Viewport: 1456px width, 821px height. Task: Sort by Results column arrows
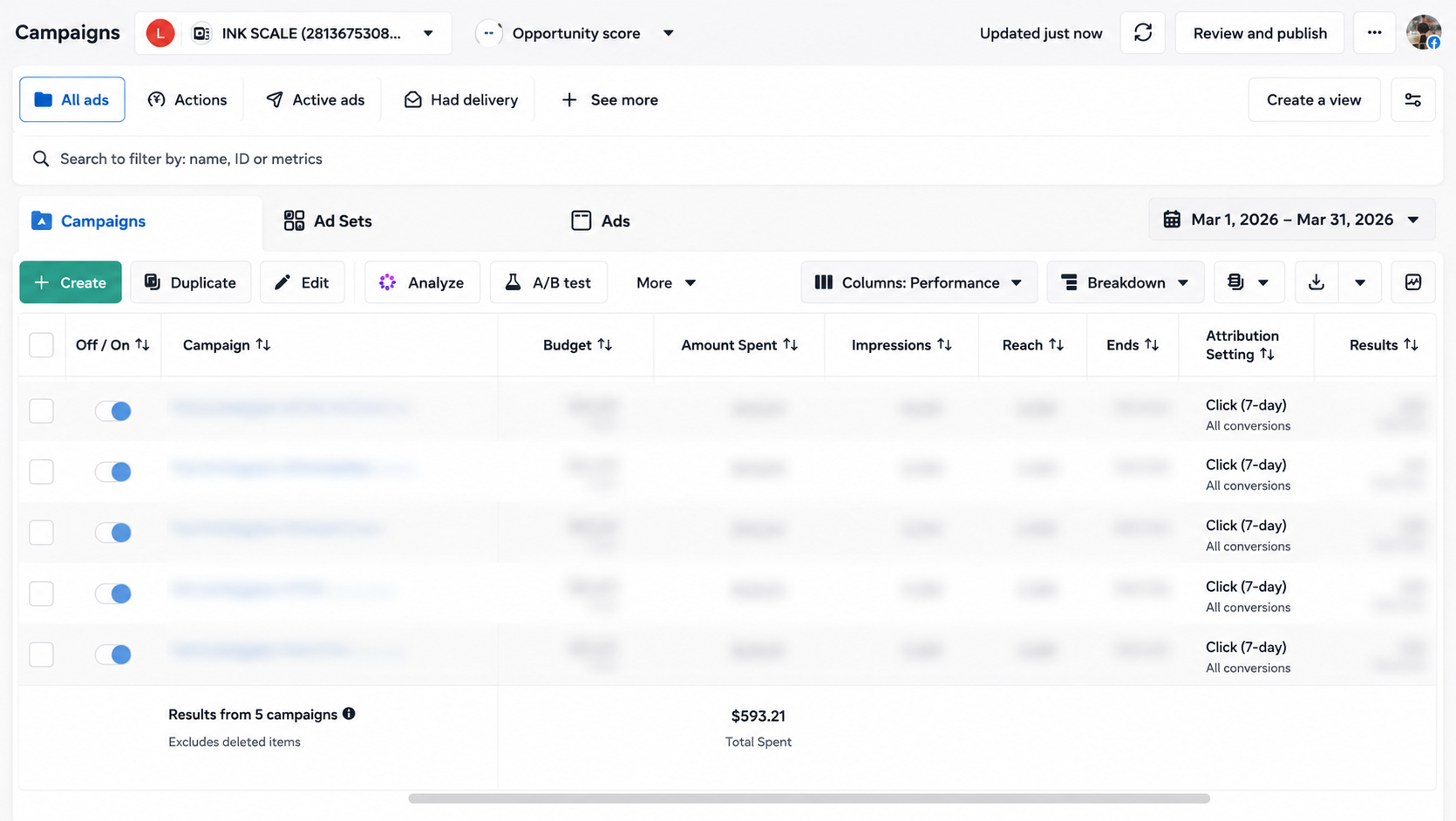tap(1411, 345)
